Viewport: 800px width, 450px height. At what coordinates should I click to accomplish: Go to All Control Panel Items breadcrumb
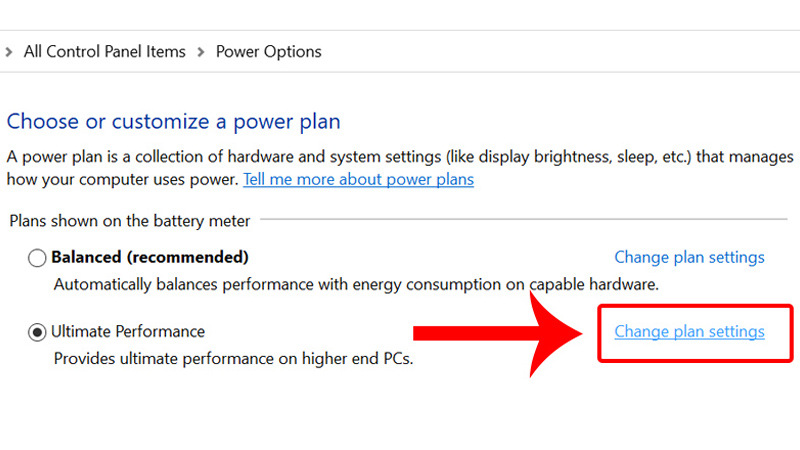click(x=104, y=51)
